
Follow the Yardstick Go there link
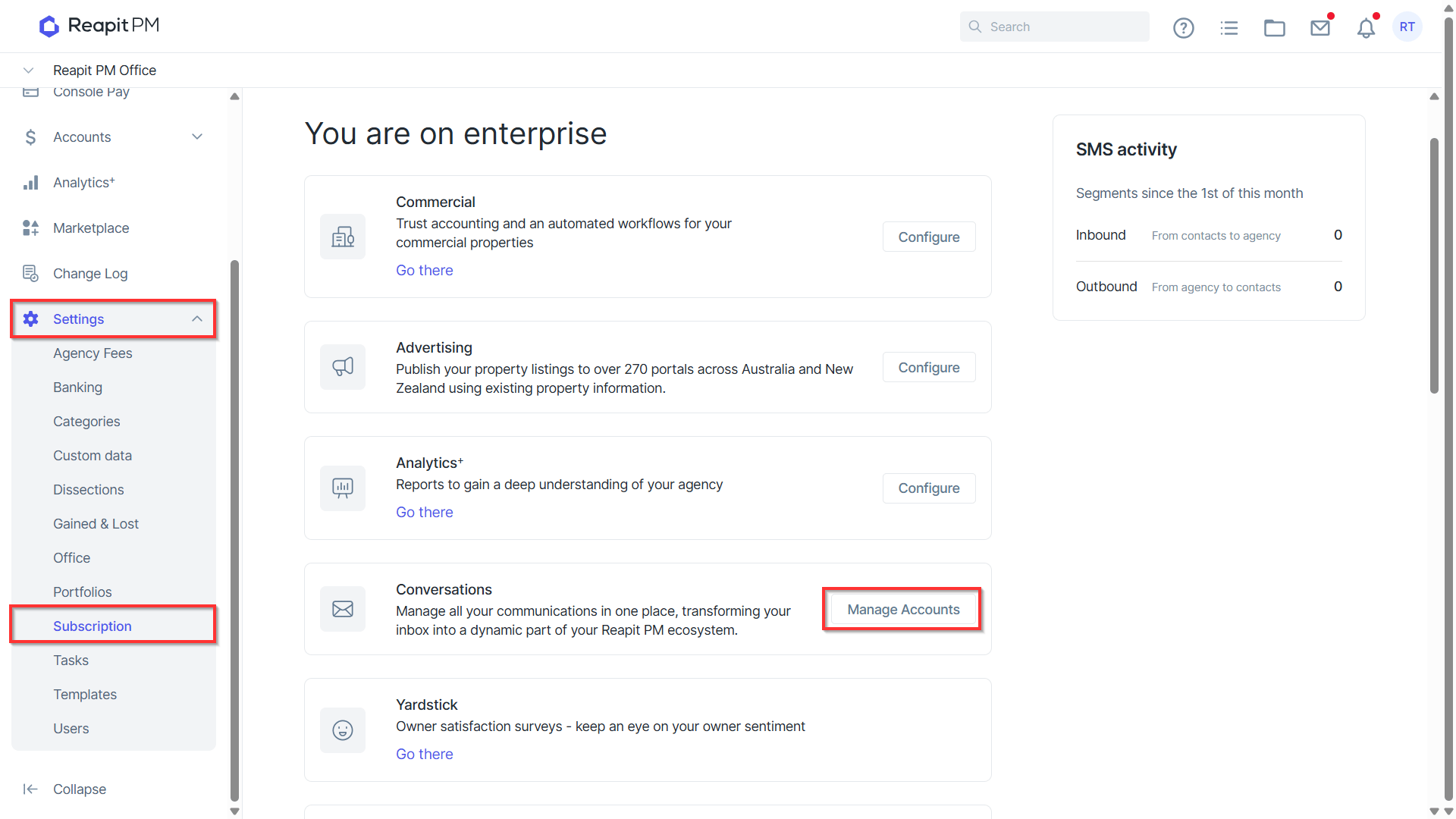[424, 754]
